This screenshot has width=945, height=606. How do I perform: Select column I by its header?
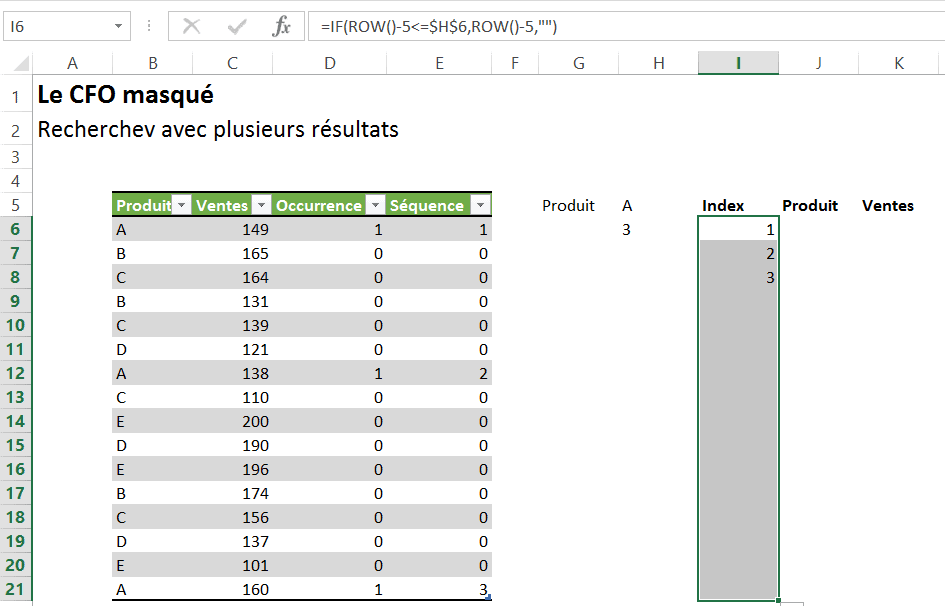click(738, 63)
